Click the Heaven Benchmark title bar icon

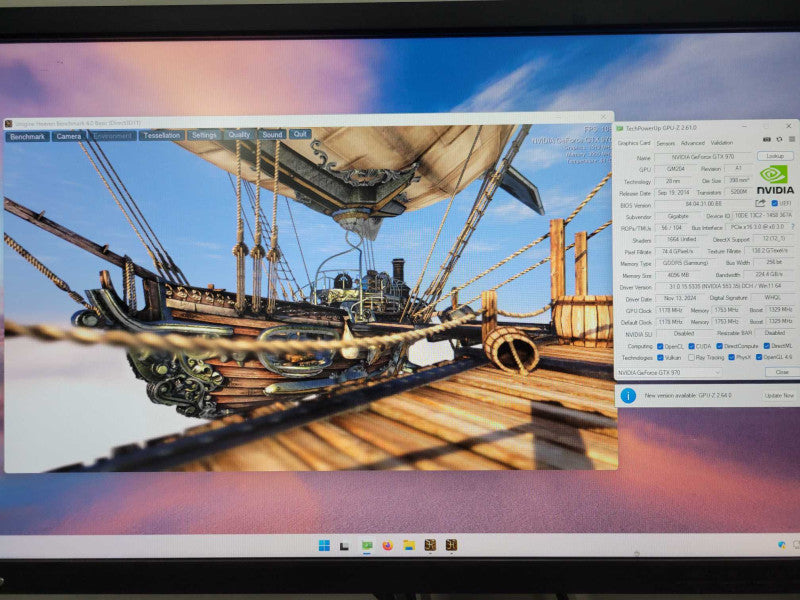click(x=9, y=124)
